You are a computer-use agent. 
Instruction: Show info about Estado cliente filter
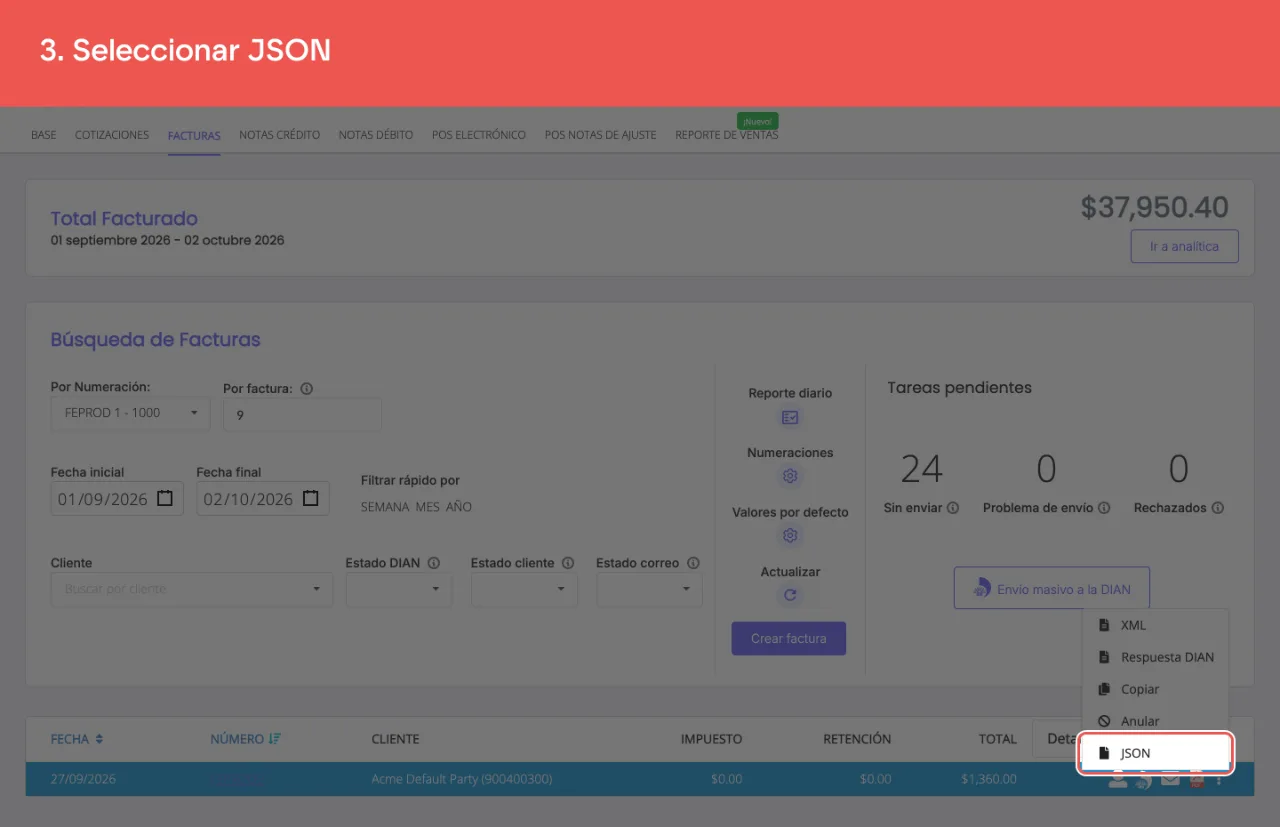click(568, 563)
